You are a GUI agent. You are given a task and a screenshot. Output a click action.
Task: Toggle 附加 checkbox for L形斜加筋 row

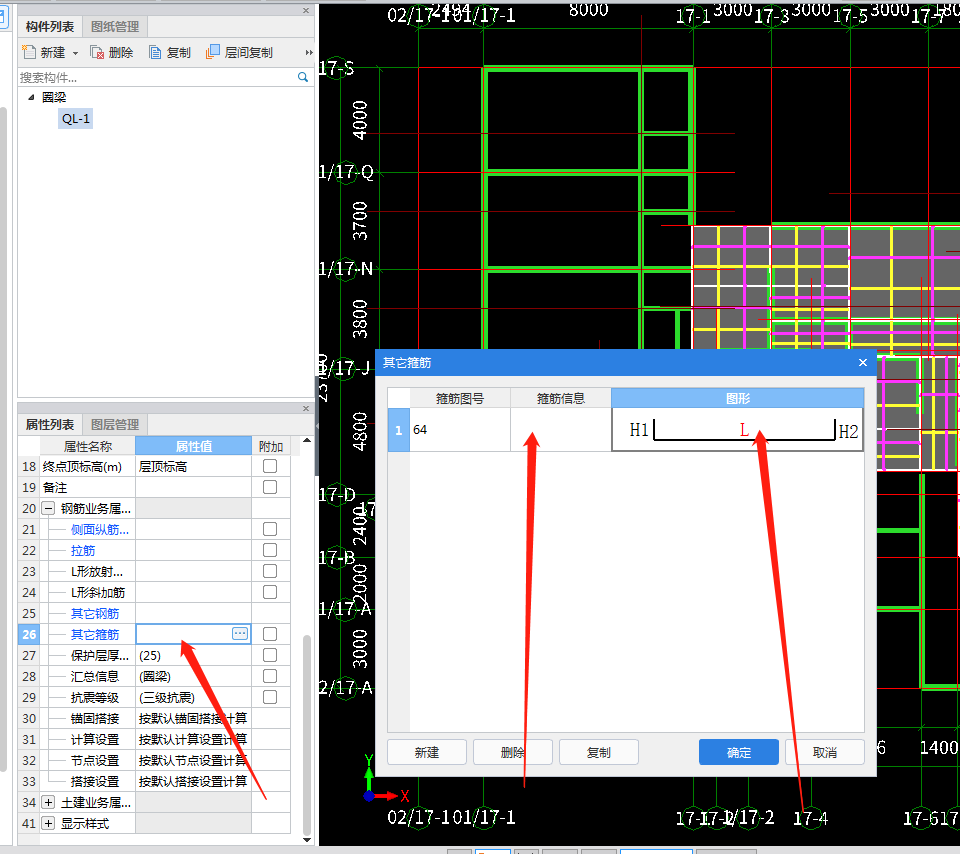[270, 592]
